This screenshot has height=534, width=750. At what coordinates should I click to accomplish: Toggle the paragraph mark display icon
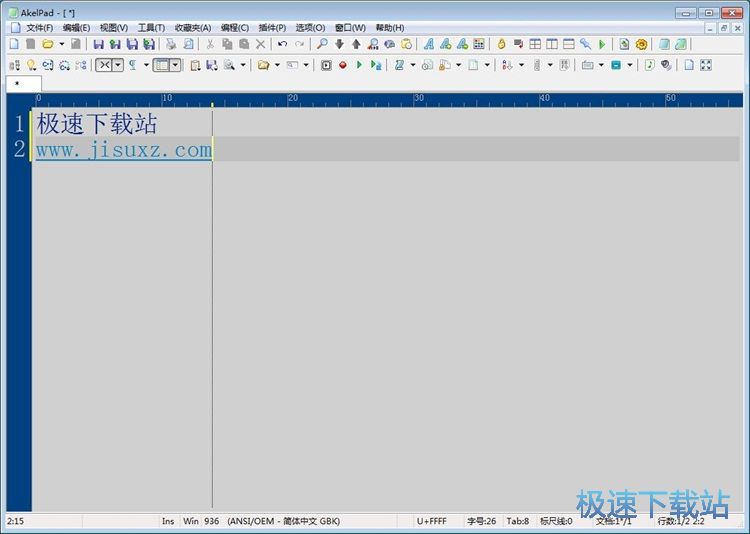[132, 65]
